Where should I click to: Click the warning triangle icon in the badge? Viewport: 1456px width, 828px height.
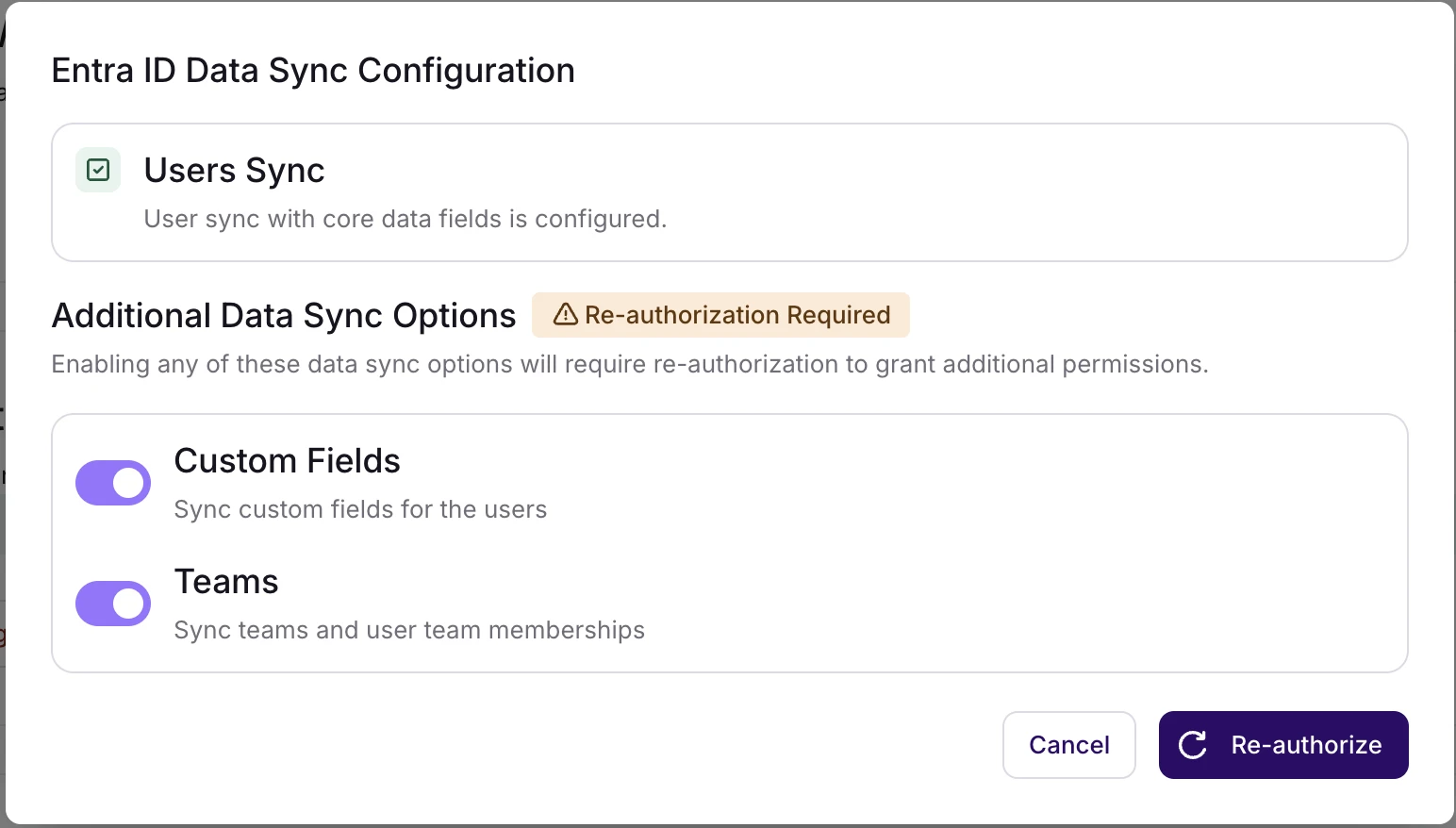[565, 314]
